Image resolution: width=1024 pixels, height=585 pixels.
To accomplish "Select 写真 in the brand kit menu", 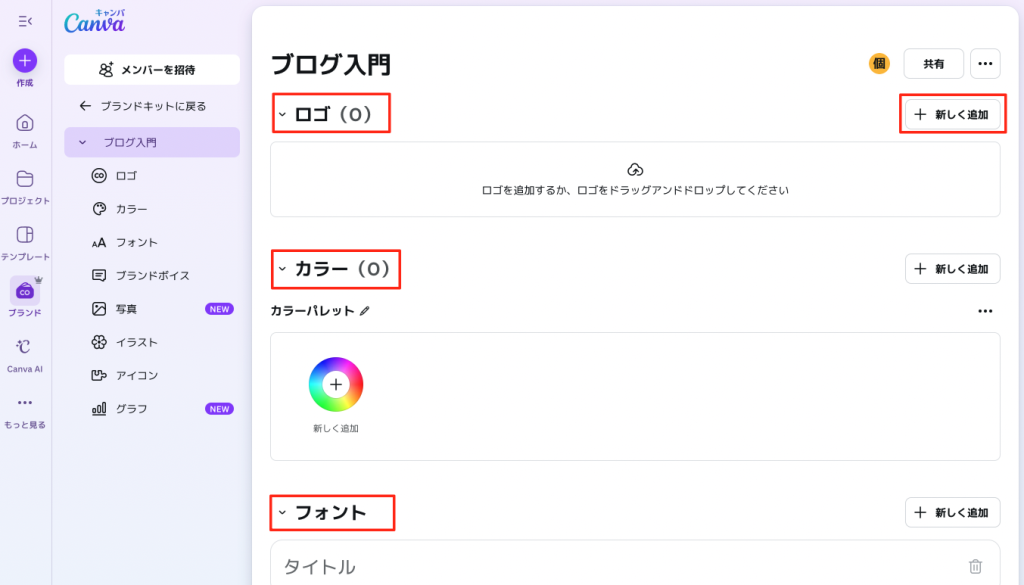I will click(126, 309).
